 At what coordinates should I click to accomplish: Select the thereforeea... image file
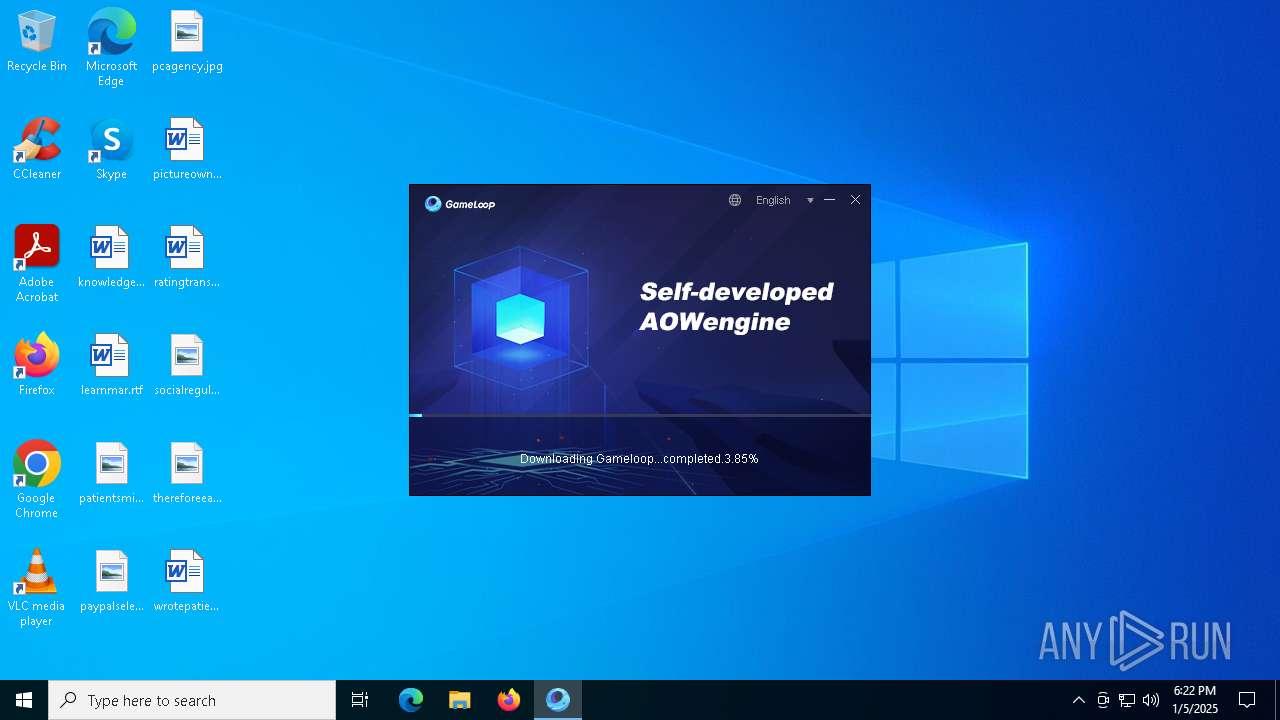tap(187, 474)
